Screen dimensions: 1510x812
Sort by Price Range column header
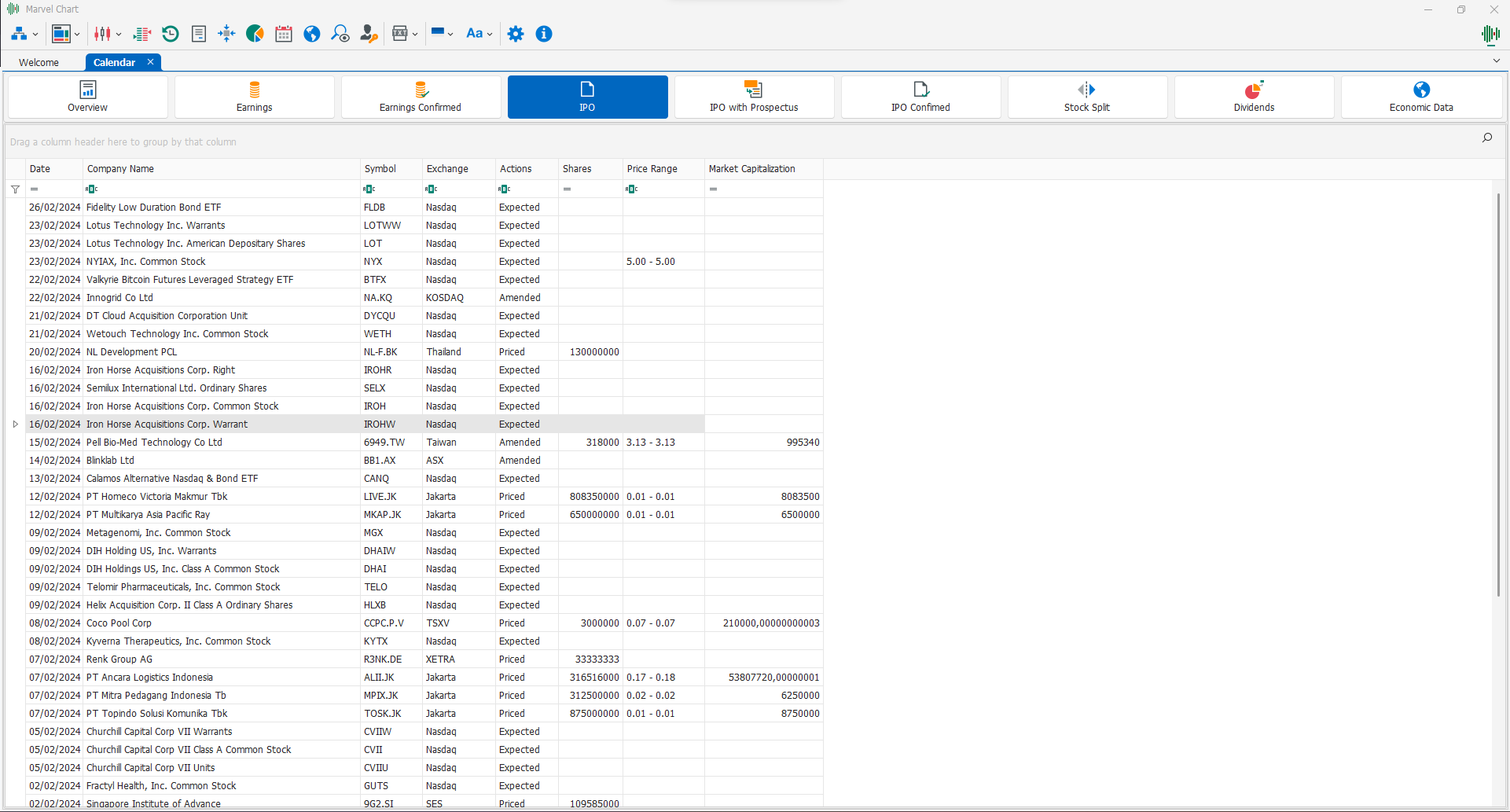(664, 169)
